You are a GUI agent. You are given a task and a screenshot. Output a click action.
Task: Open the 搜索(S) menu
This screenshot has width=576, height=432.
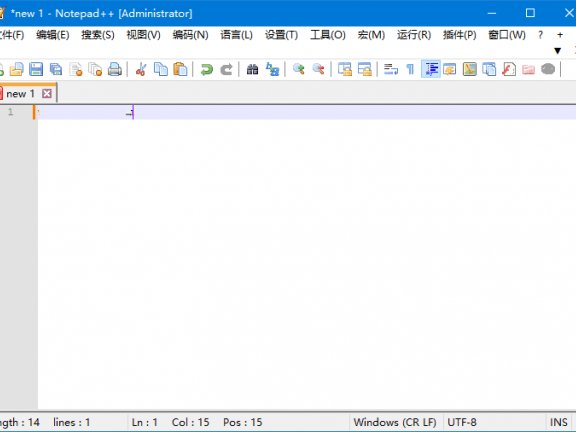pos(98,35)
